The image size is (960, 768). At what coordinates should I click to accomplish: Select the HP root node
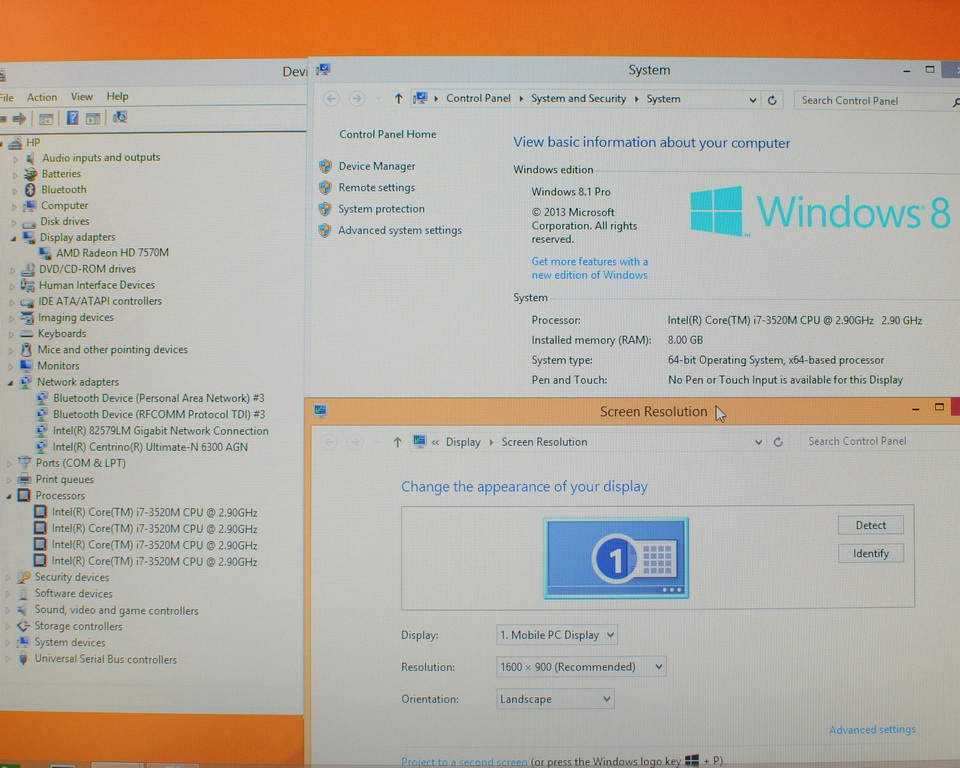33,143
